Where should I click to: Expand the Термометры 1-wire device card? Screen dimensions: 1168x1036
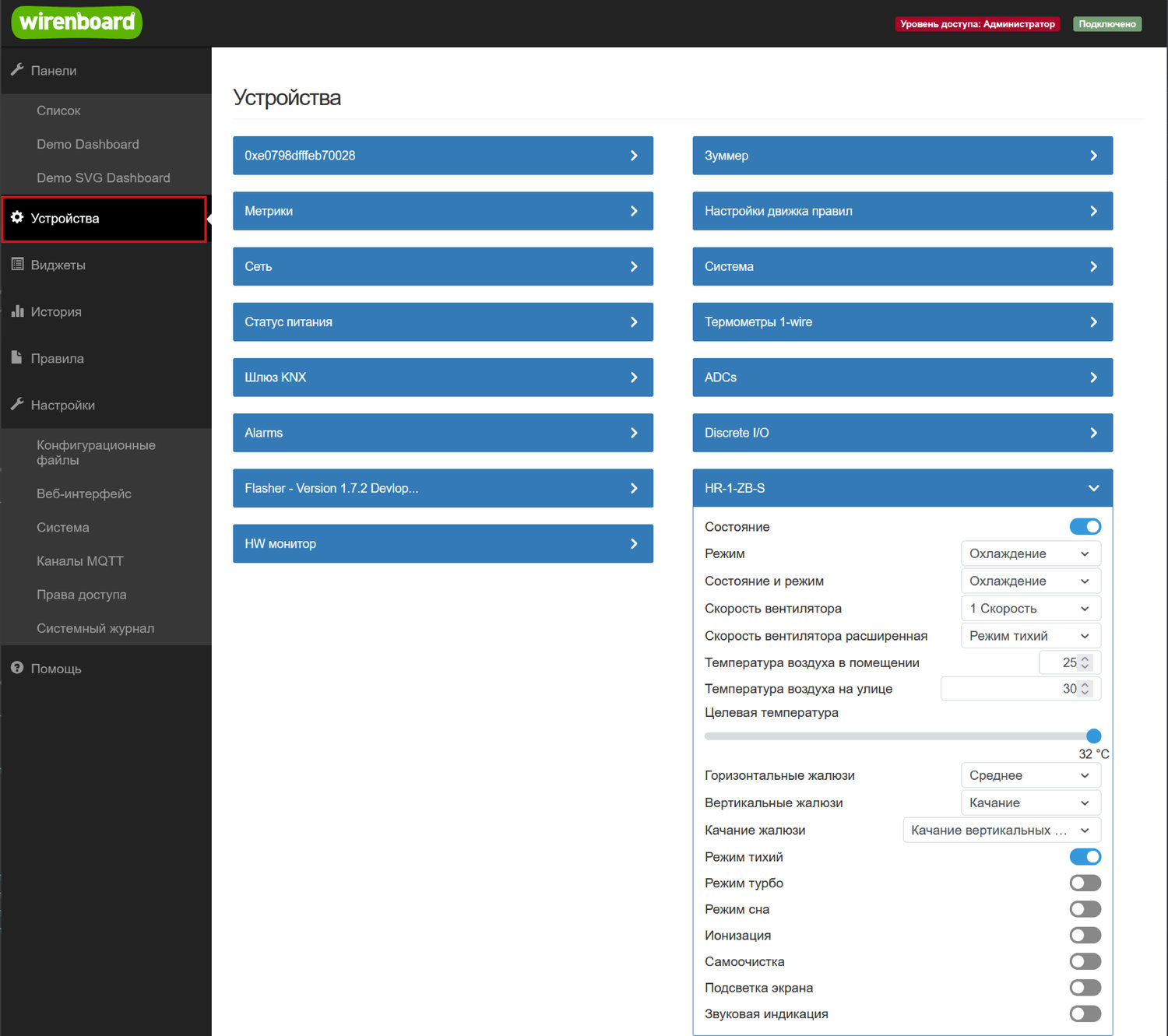(x=902, y=322)
